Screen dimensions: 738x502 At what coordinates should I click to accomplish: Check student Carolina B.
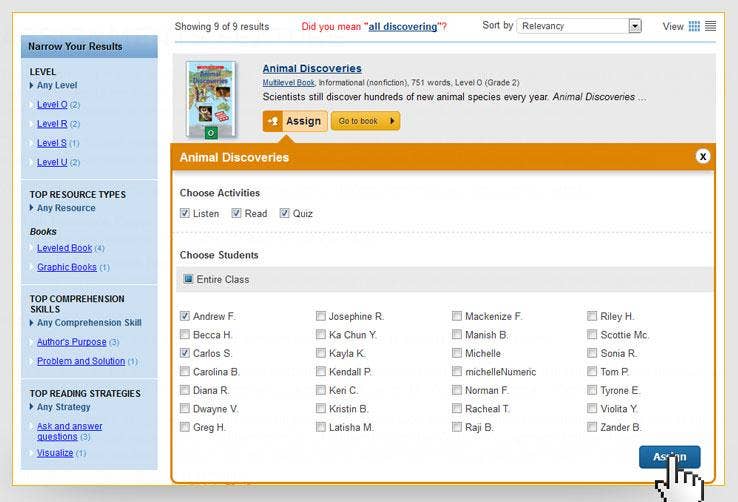(184, 372)
